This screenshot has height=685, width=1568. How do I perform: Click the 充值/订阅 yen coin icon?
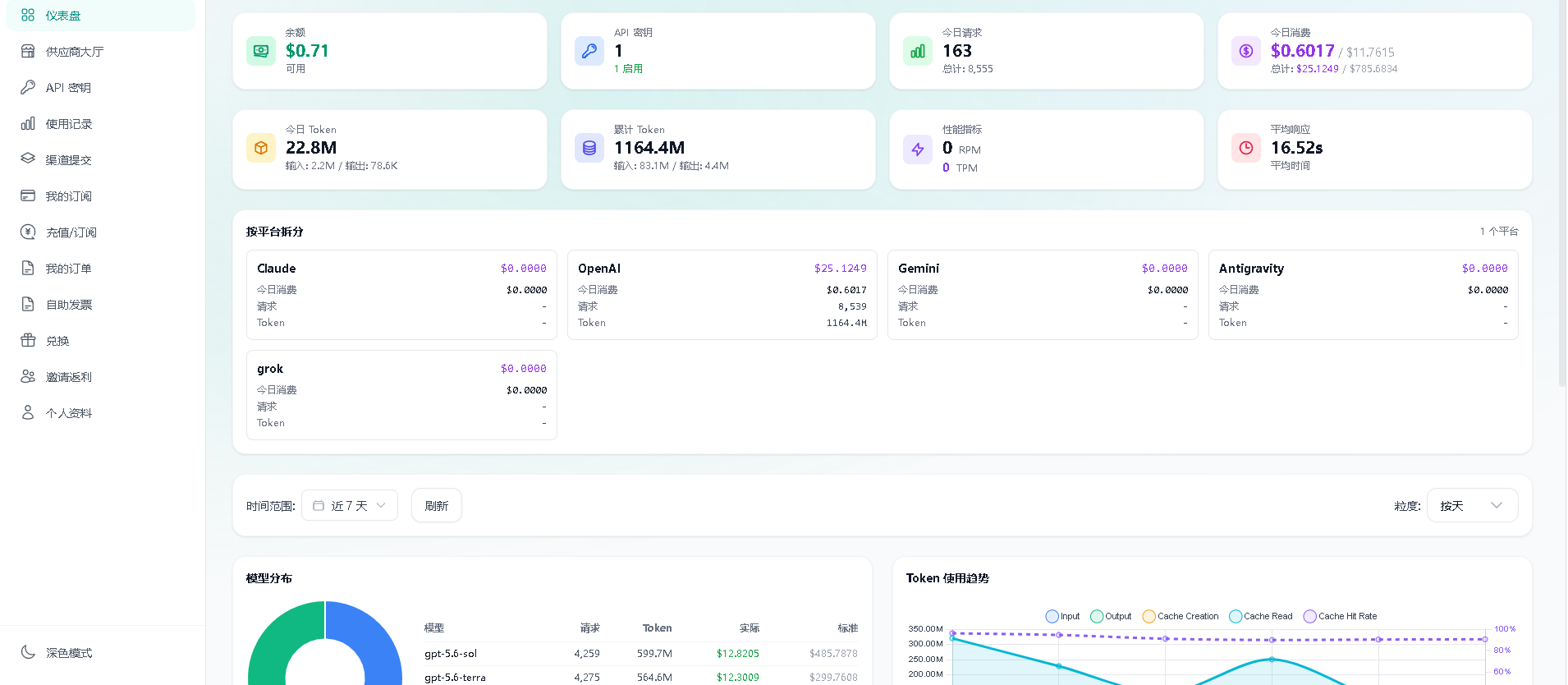tap(28, 232)
